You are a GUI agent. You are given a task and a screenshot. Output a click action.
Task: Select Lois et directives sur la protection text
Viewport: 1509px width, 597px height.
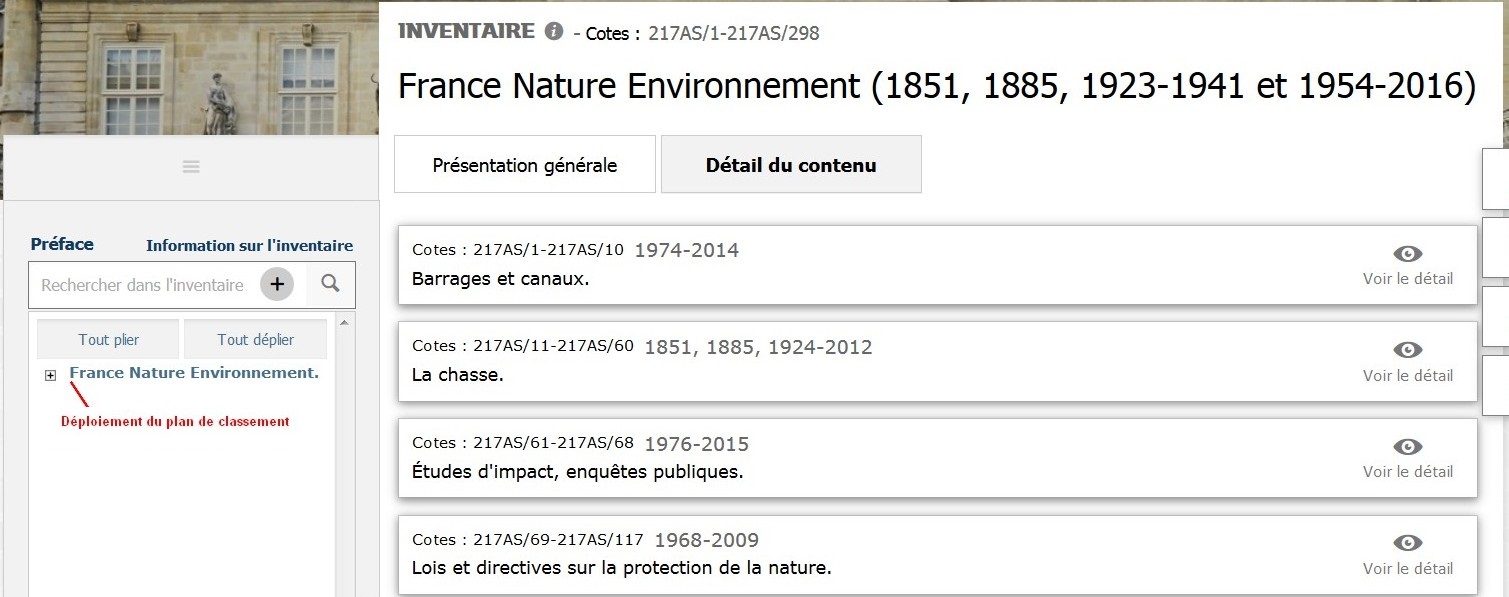click(621, 568)
